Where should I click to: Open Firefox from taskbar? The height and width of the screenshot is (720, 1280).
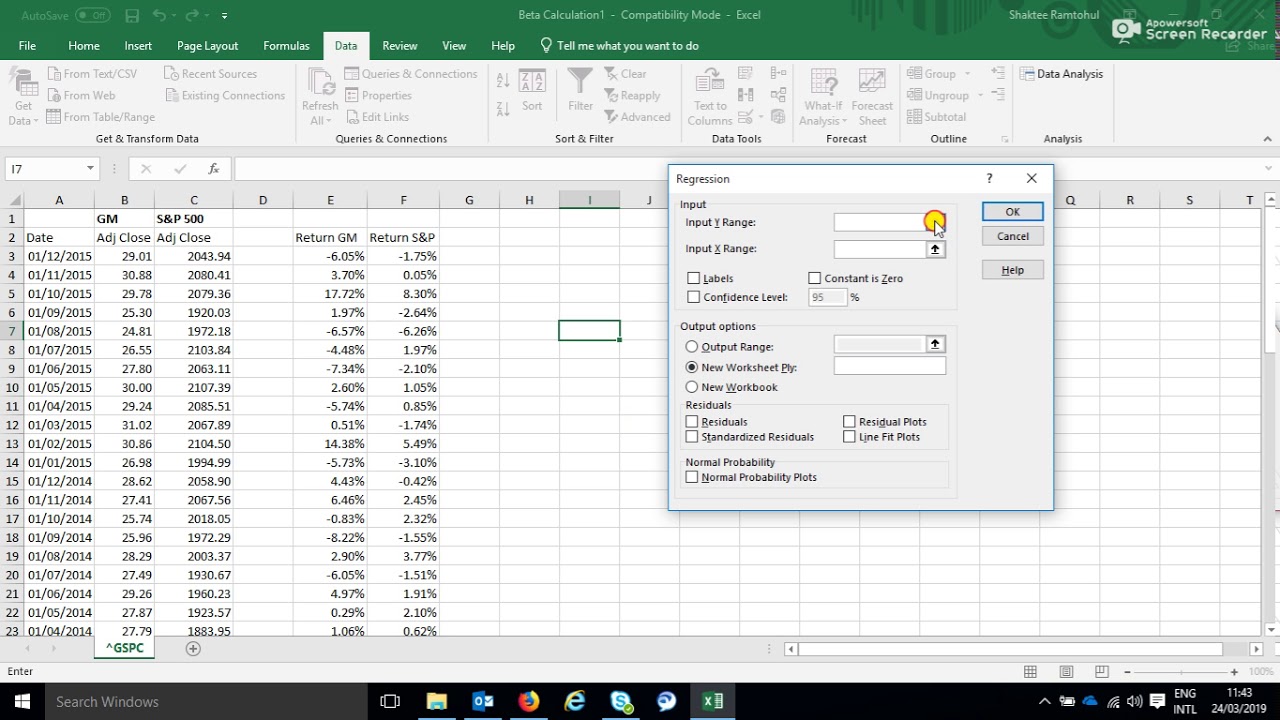point(528,702)
